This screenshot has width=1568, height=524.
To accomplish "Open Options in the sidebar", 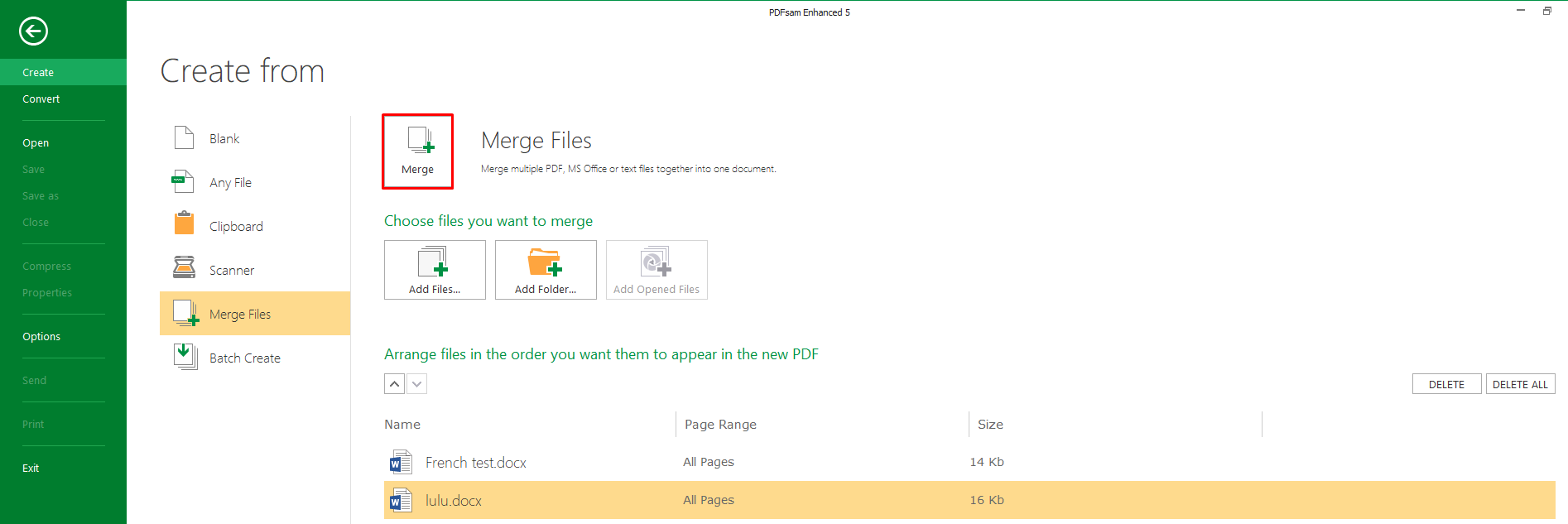I will [x=41, y=336].
